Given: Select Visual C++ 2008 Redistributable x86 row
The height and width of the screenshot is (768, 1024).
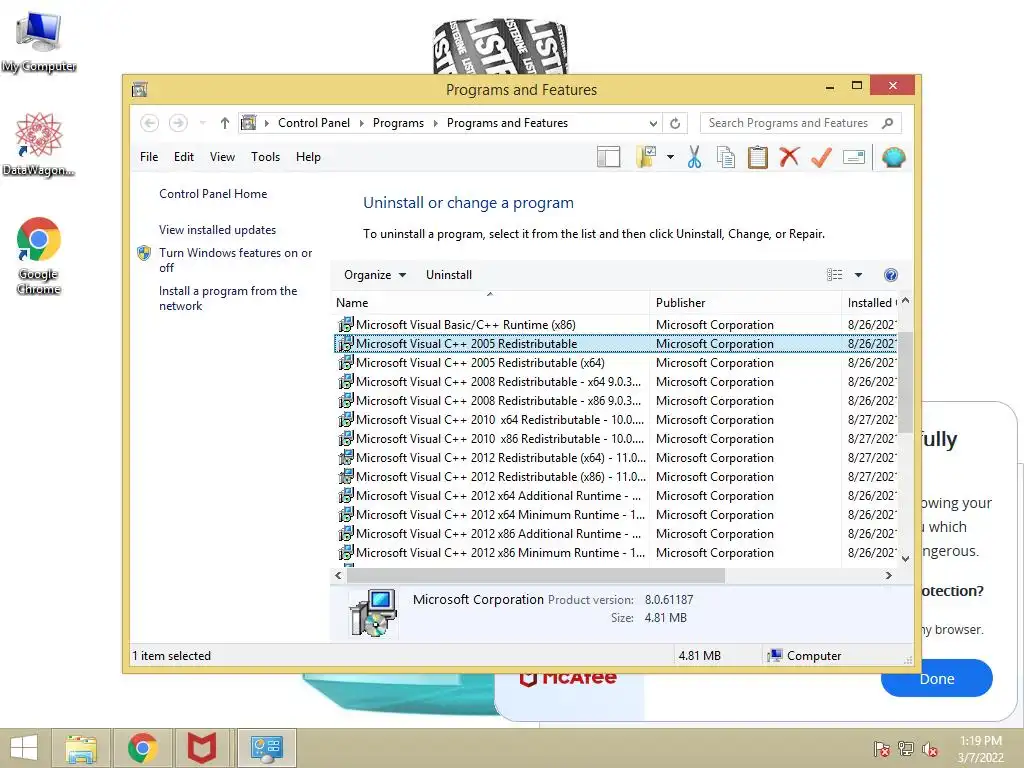Looking at the screenshot, I should click(615, 400).
